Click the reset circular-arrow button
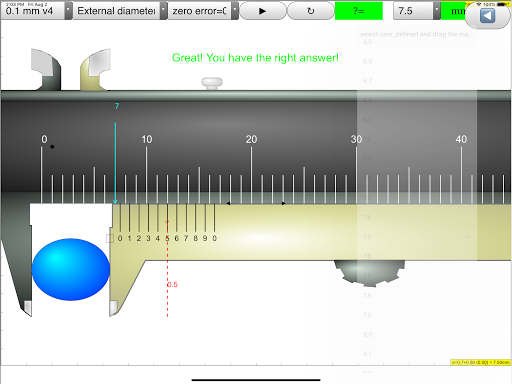Screen dimensions: 512x384 tap(310, 11)
